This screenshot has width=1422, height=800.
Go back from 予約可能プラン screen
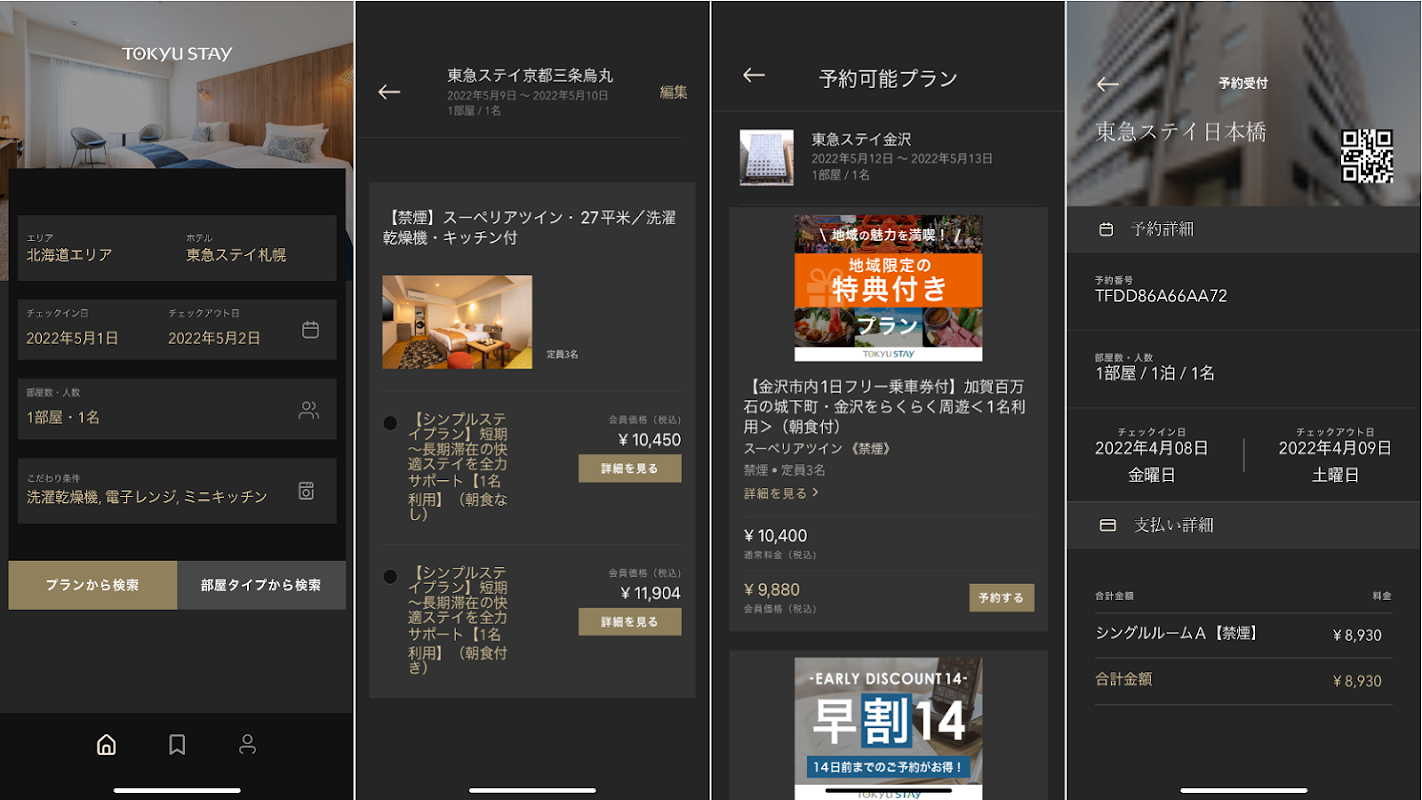pos(754,75)
